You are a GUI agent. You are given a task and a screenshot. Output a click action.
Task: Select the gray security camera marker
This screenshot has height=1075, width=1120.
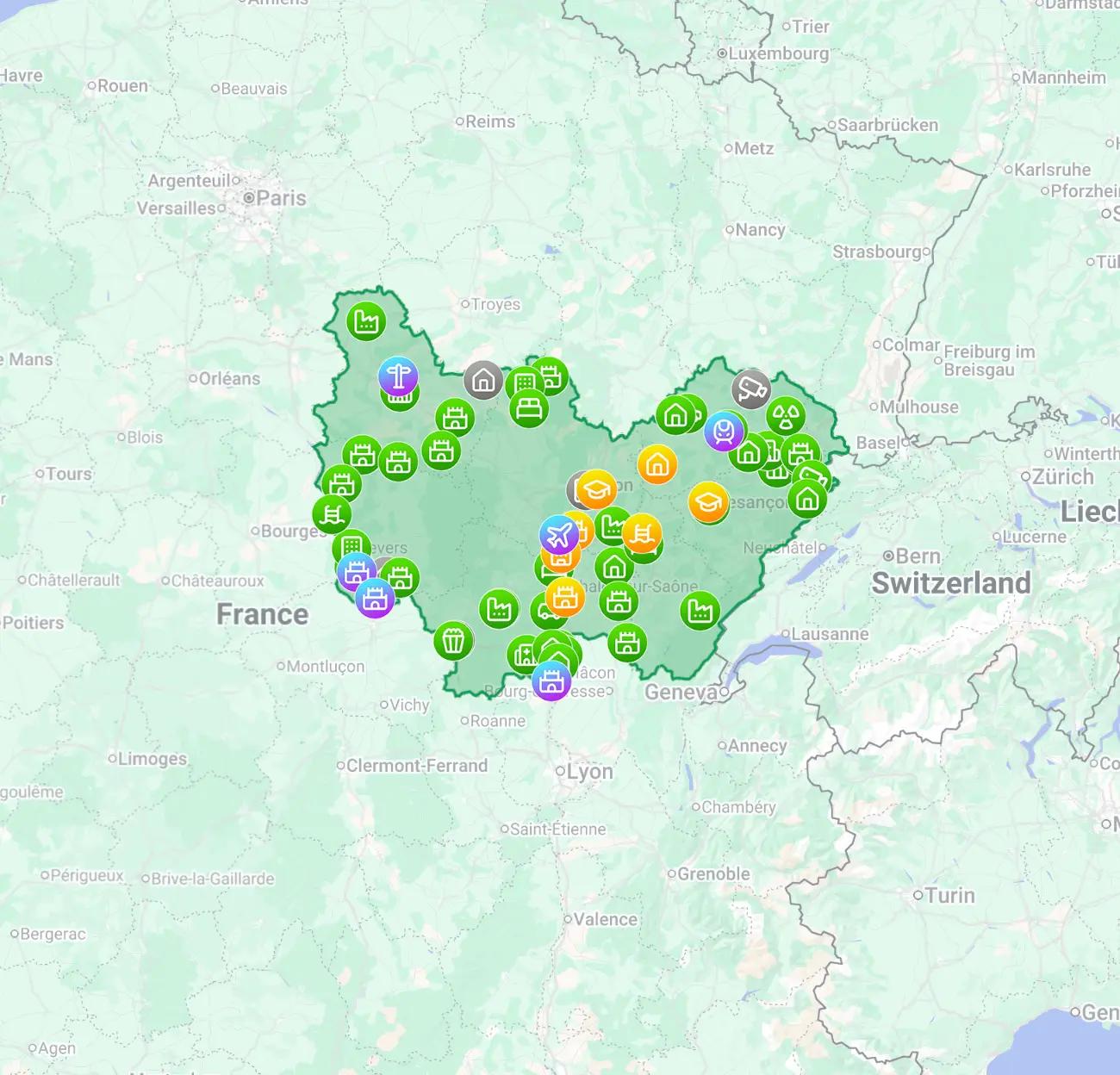point(751,389)
